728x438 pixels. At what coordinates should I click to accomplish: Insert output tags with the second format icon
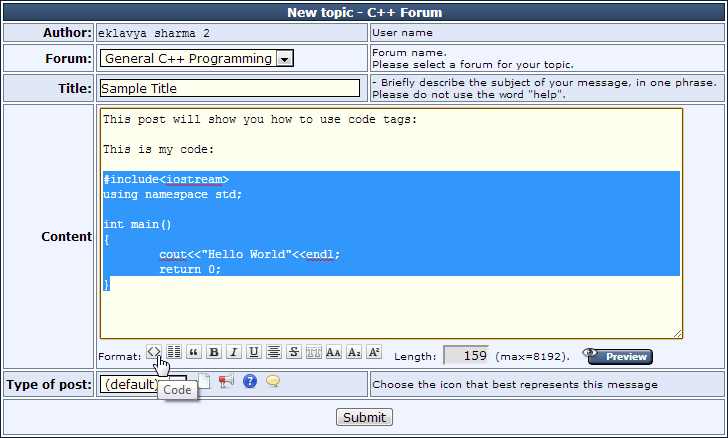click(174, 352)
